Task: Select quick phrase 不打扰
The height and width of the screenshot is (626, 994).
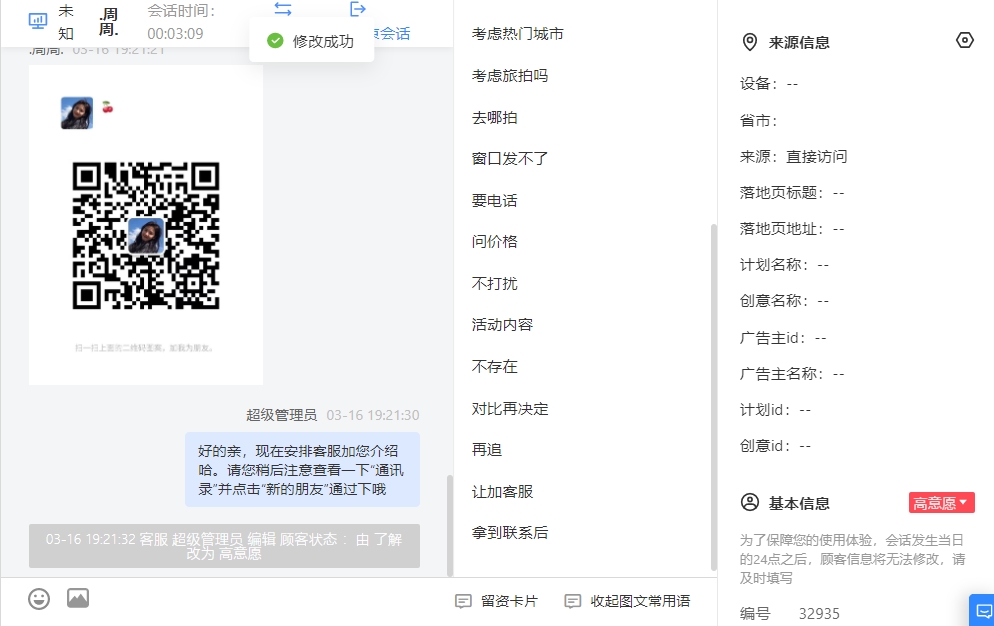Action: point(494,284)
